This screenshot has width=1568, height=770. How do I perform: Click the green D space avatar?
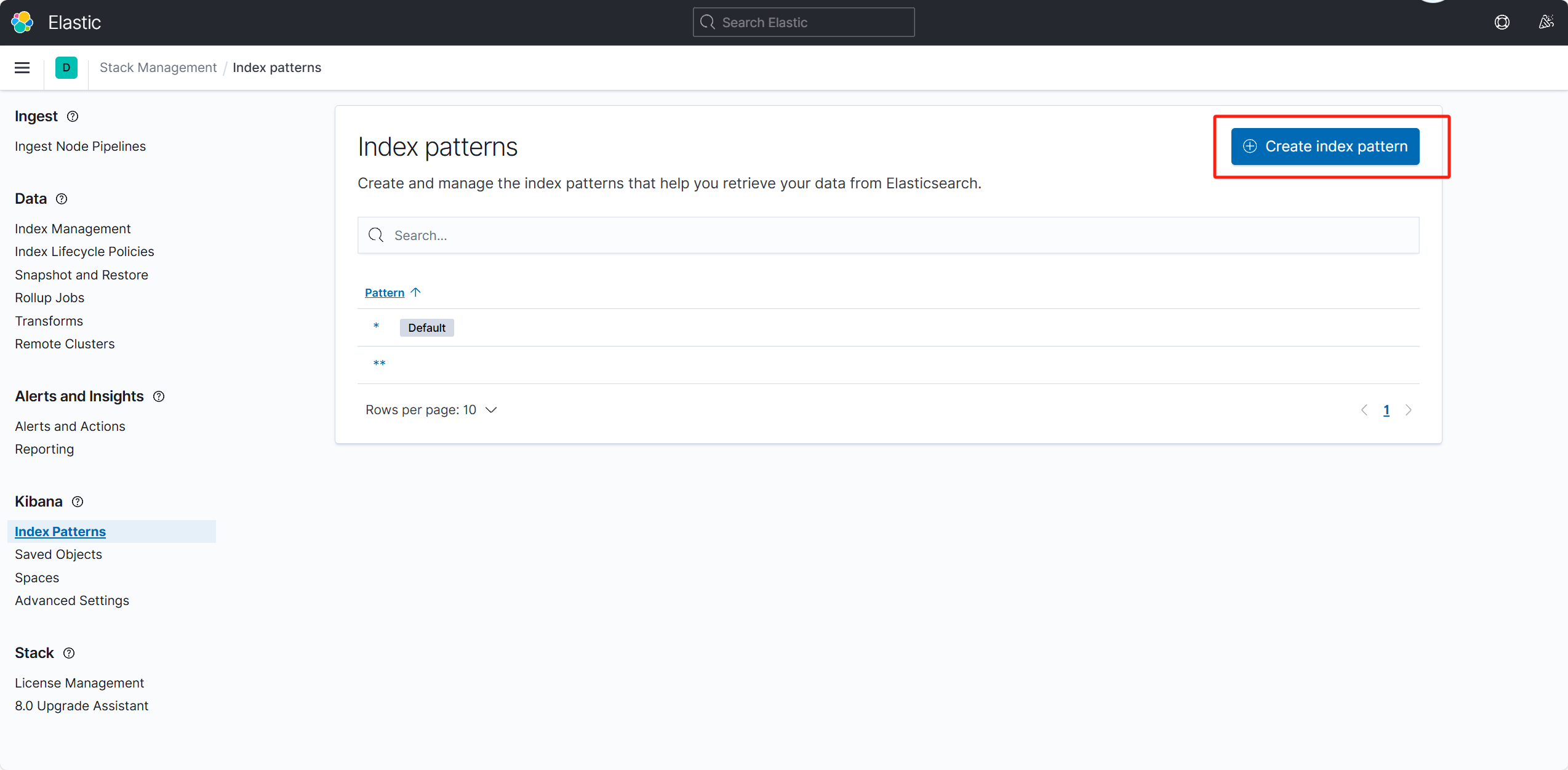pos(66,68)
